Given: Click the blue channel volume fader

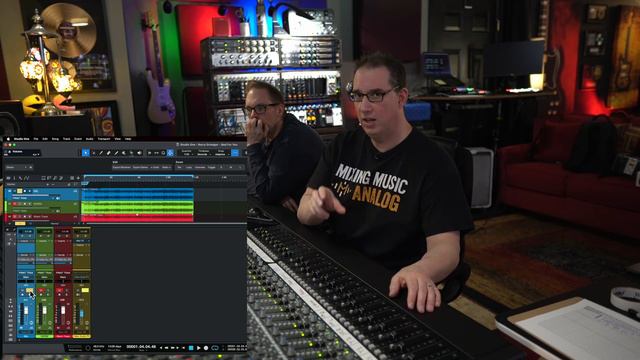Looking at the screenshot, I should (26, 311).
